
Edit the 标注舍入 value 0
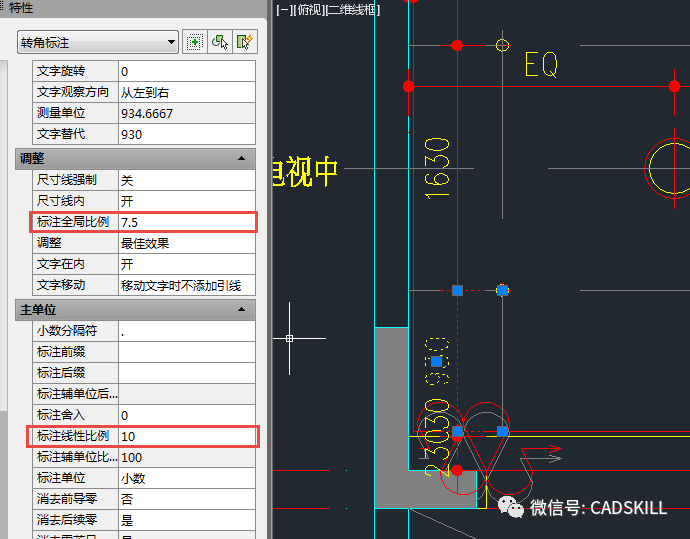pos(187,415)
